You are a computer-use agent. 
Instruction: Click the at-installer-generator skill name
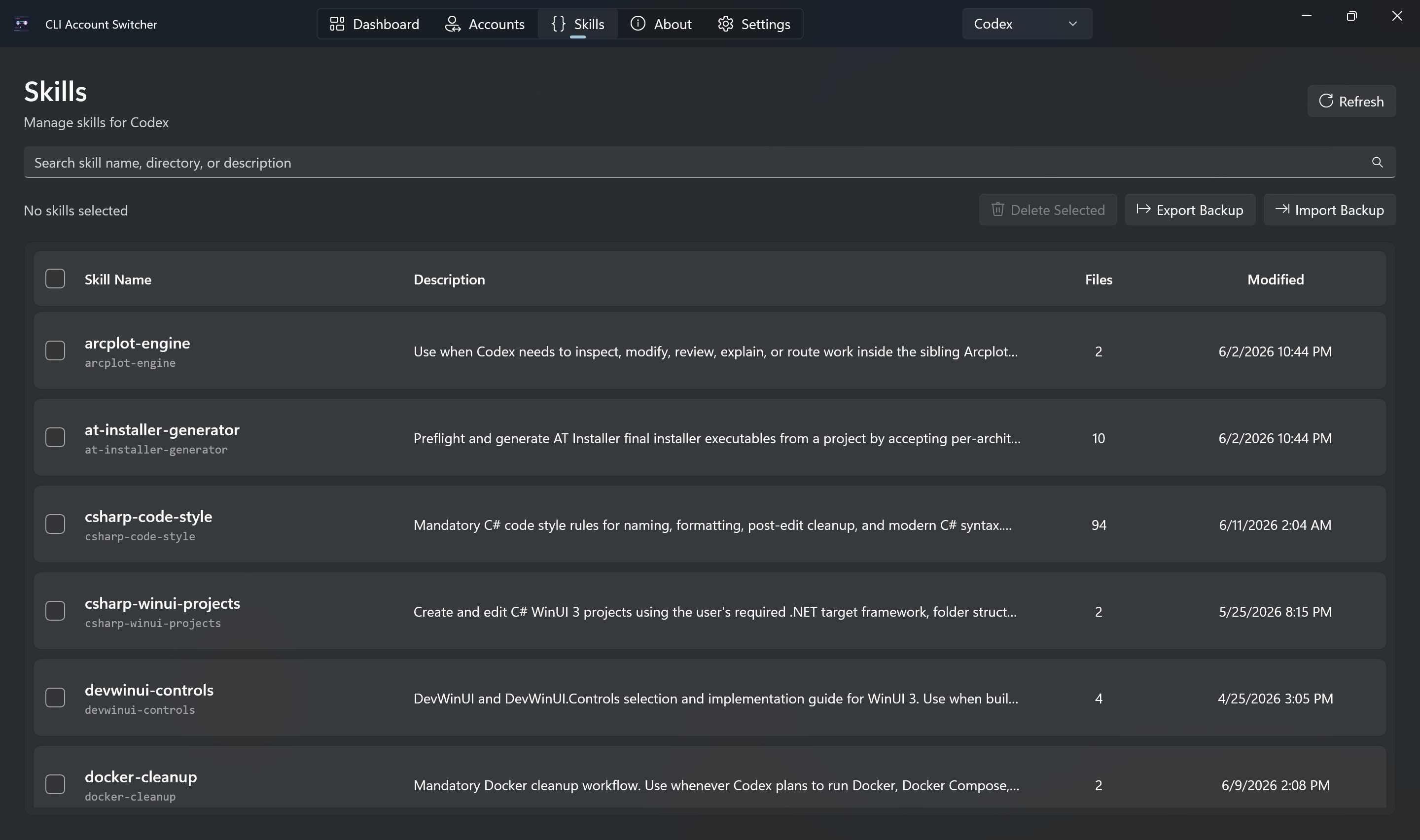pyautogui.click(x=162, y=430)
